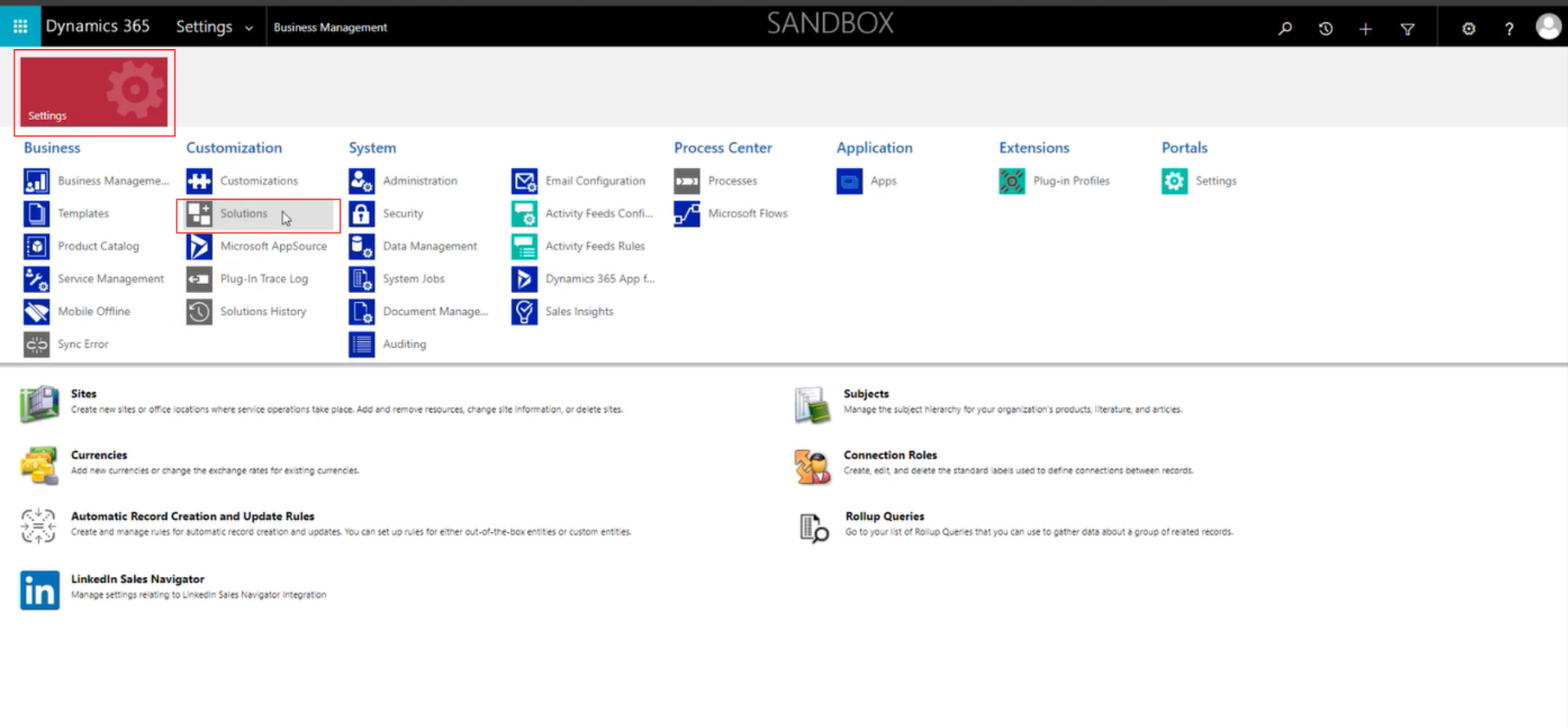Click the Security lock icon
This screenshot has width=1568, height=728.
[x=362, y=214]
